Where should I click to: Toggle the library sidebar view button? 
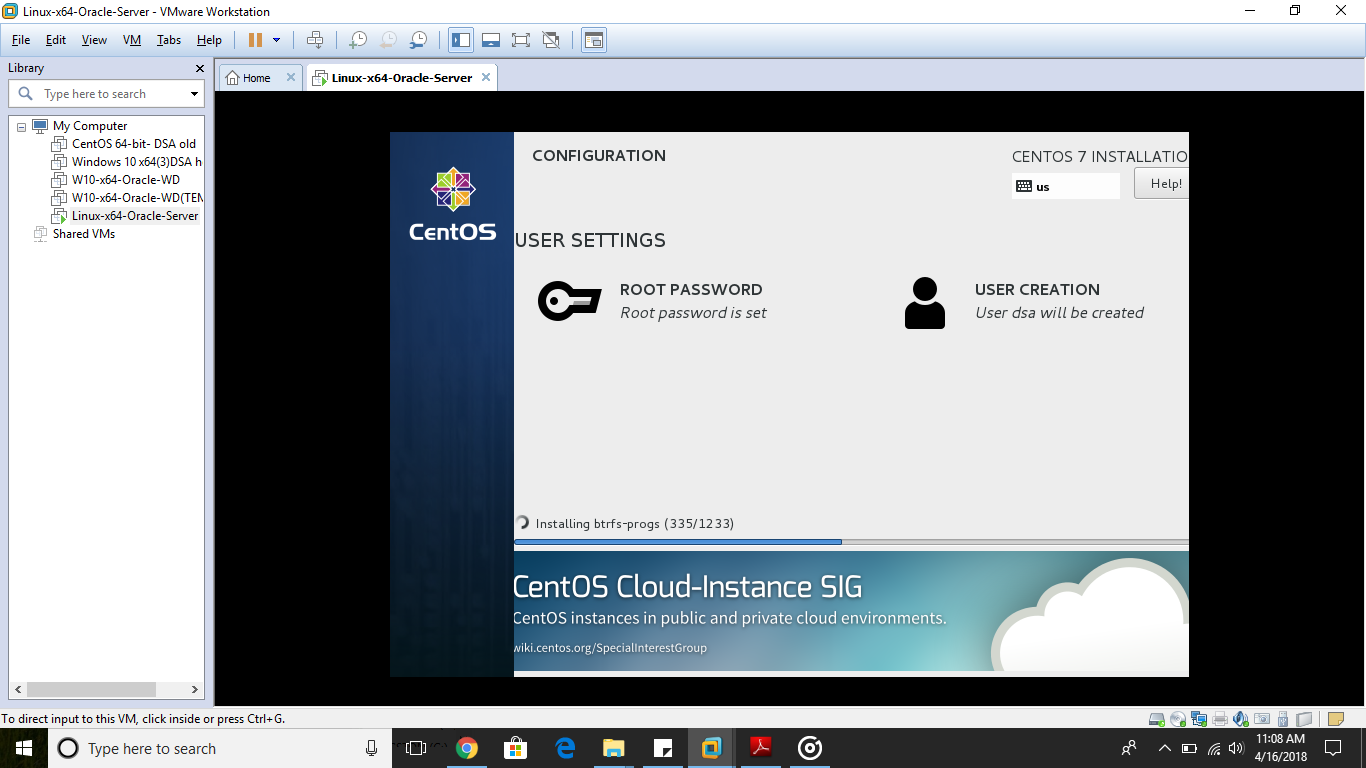coord(461,40)
